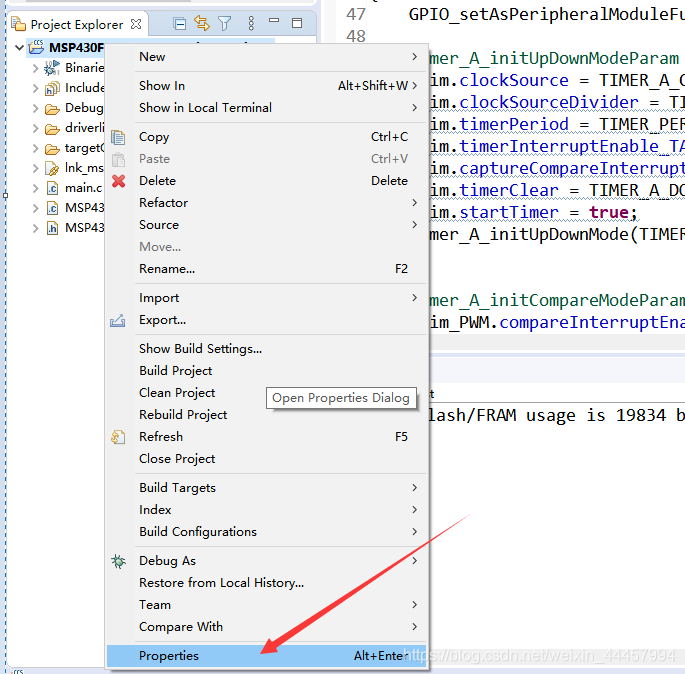Click the lnk_msp linker file icon
Screen dimensions: 685x674
(52, 169)
